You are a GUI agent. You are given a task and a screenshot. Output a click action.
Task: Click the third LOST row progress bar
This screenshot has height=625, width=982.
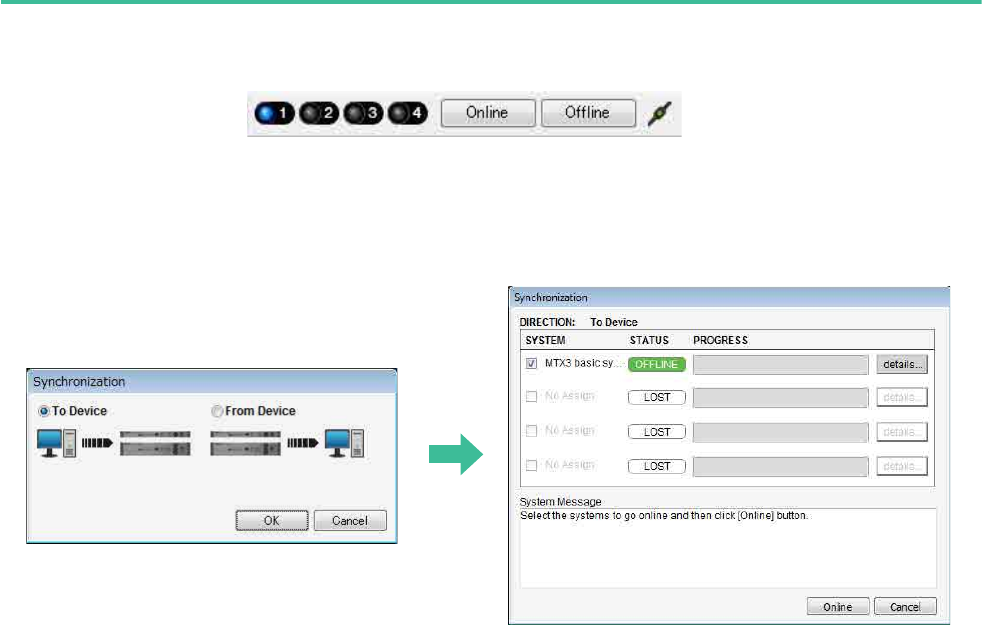[x=780, y=467]
